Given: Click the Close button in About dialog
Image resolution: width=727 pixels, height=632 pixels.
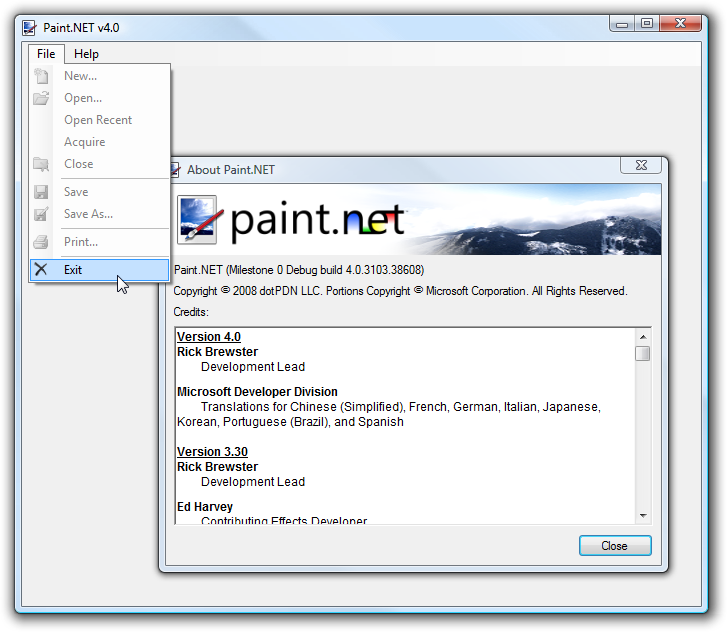Looking at the screenshot, I should point(615,546).
